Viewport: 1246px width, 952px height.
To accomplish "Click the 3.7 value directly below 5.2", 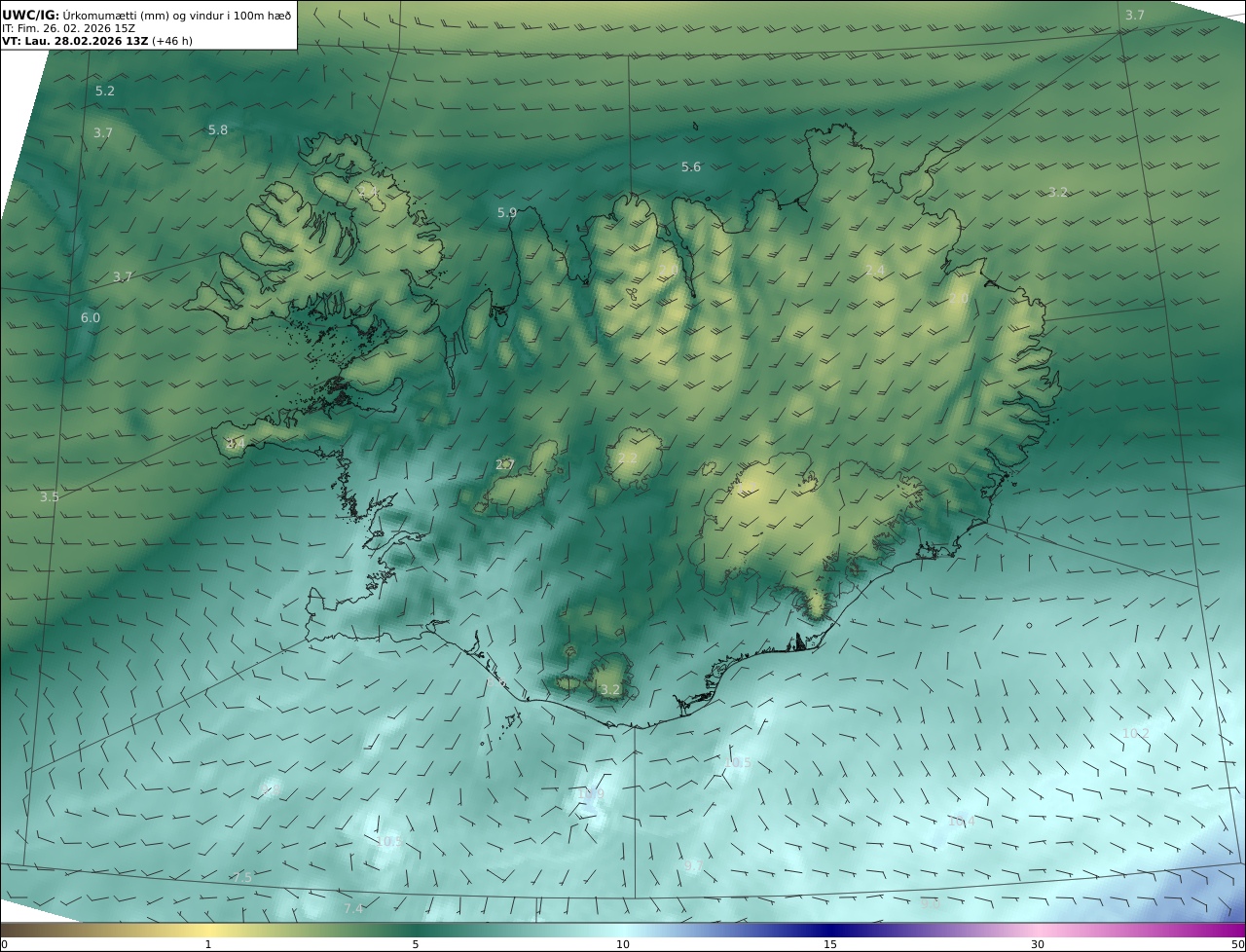I will 103,132.
